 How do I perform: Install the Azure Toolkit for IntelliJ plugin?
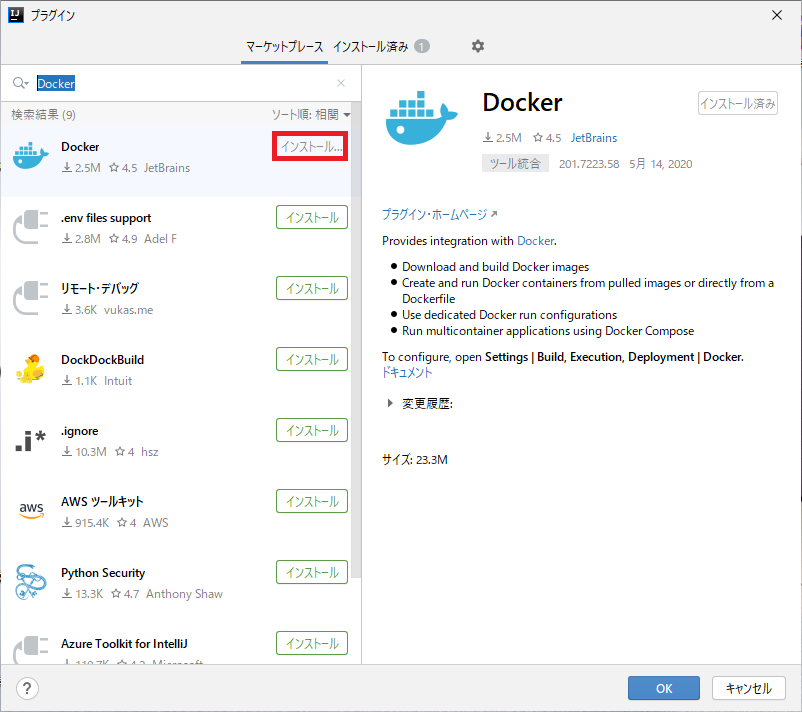point(312,643)
